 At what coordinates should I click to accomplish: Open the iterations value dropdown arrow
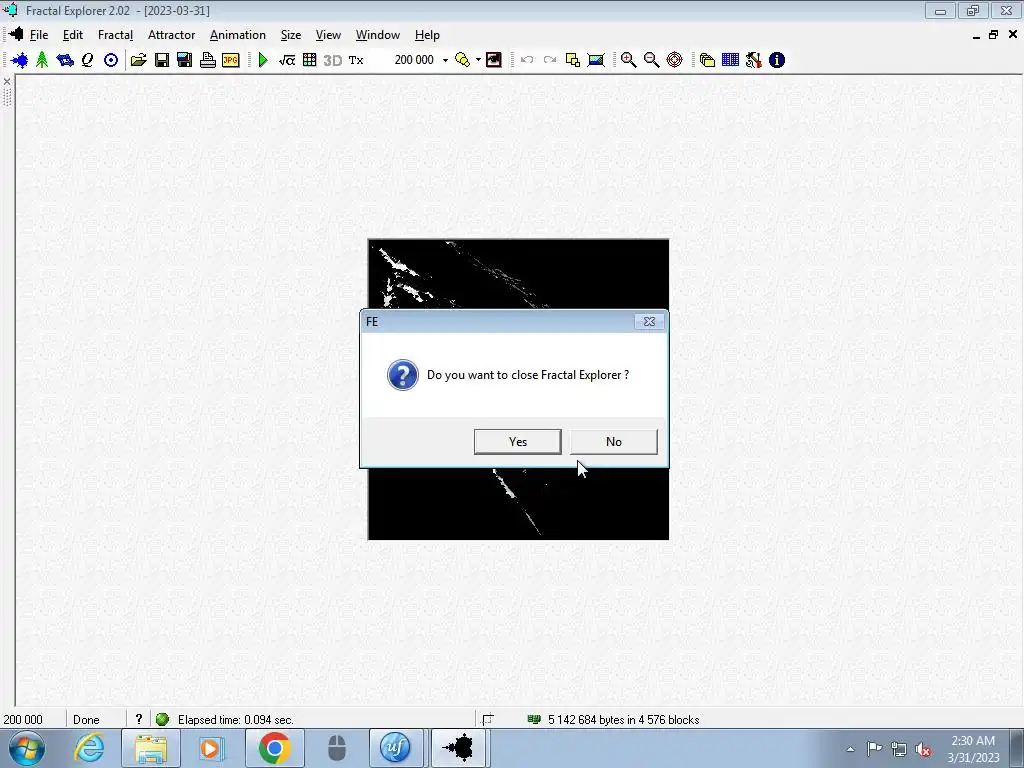click(445, 60)
